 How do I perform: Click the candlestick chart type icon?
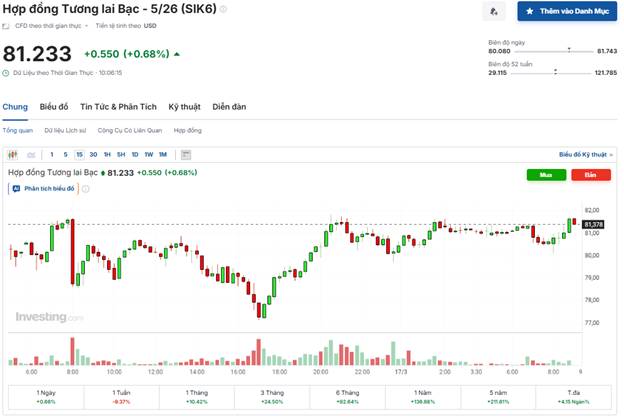(x=13, y=155)
